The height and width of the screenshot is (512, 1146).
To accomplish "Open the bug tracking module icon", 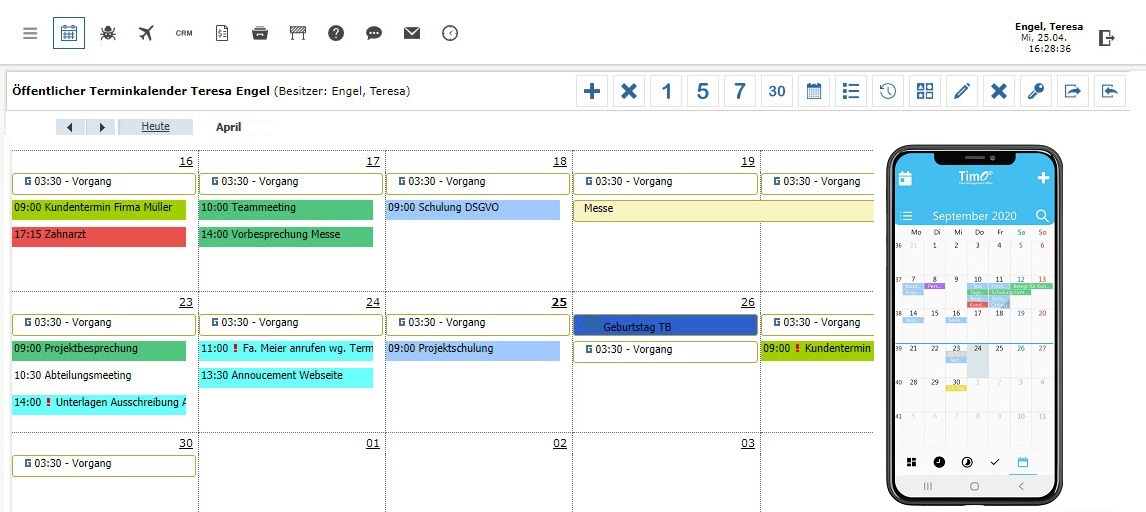I will click(108, 33).
